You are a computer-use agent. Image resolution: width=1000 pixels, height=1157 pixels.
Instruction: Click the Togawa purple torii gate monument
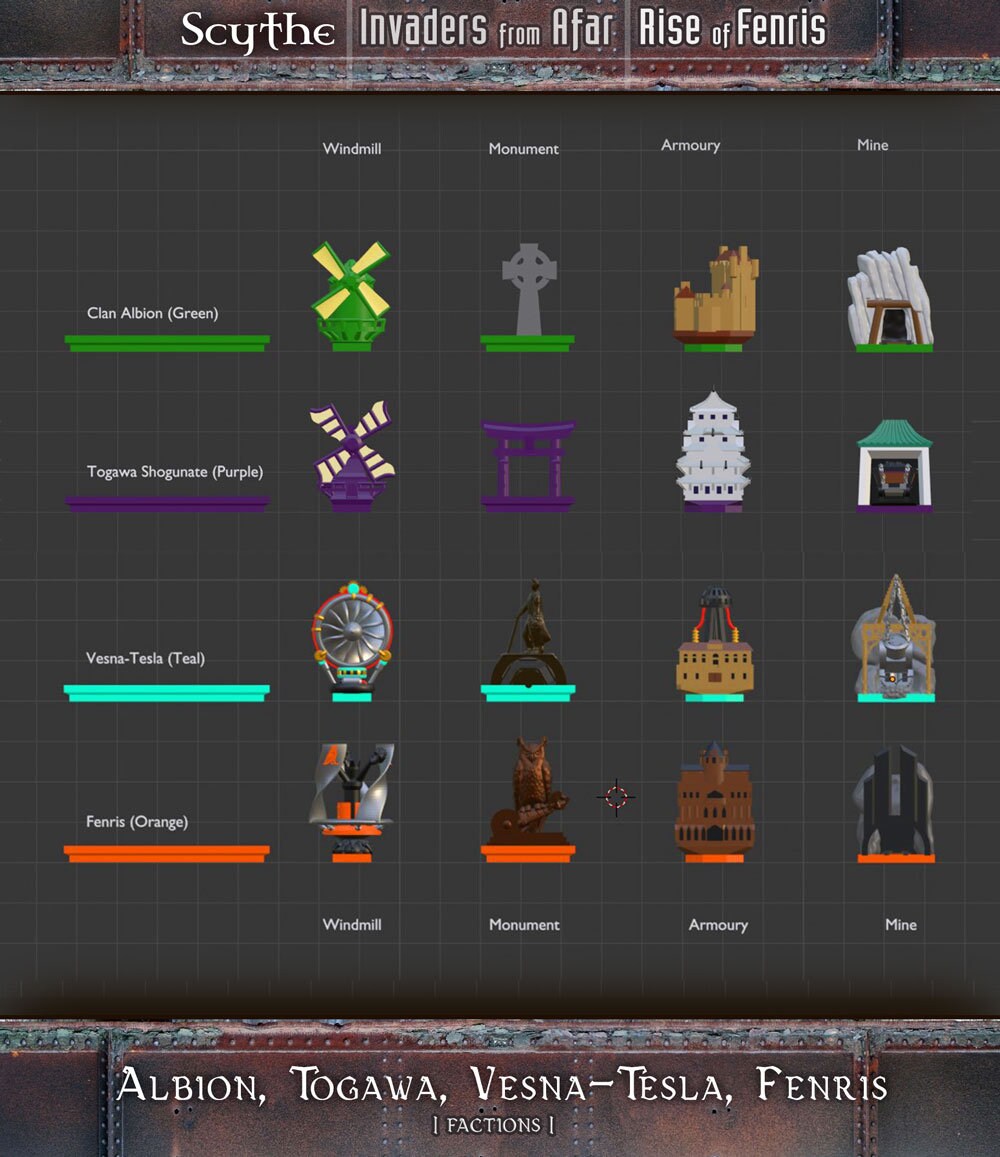click(x=528, y=465)
